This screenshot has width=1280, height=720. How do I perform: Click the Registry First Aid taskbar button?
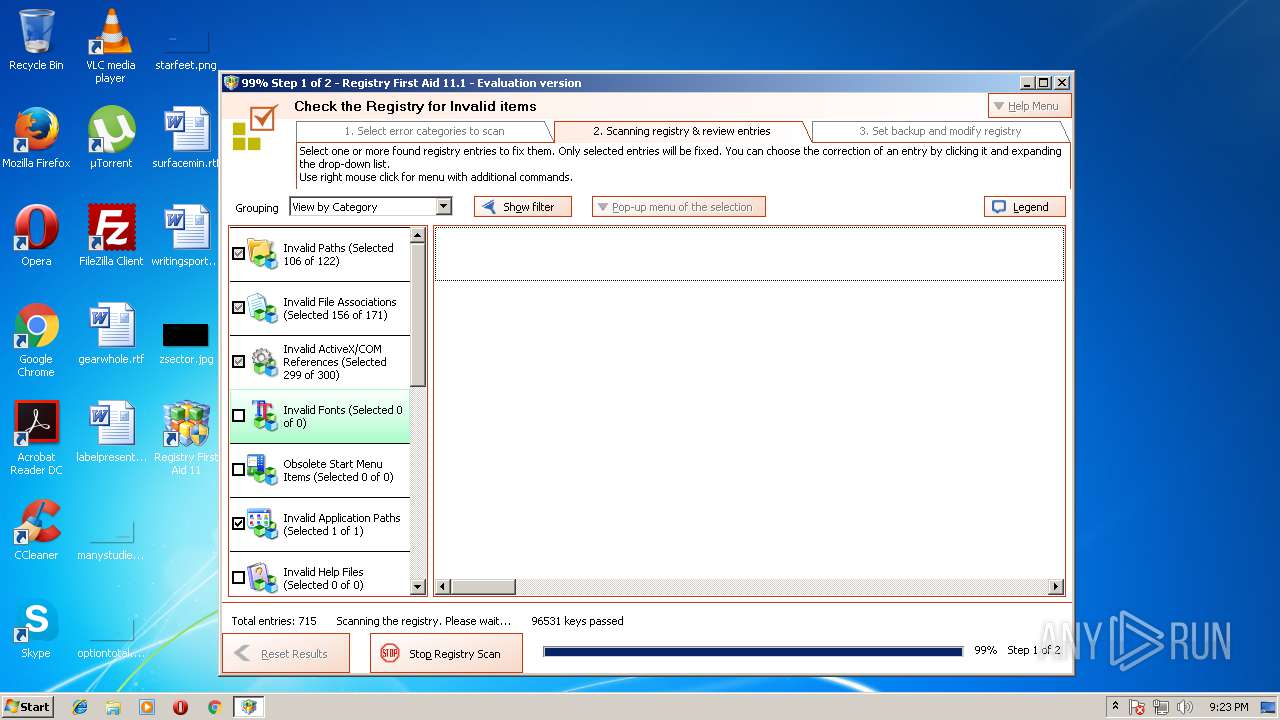(x=248, y=707)
